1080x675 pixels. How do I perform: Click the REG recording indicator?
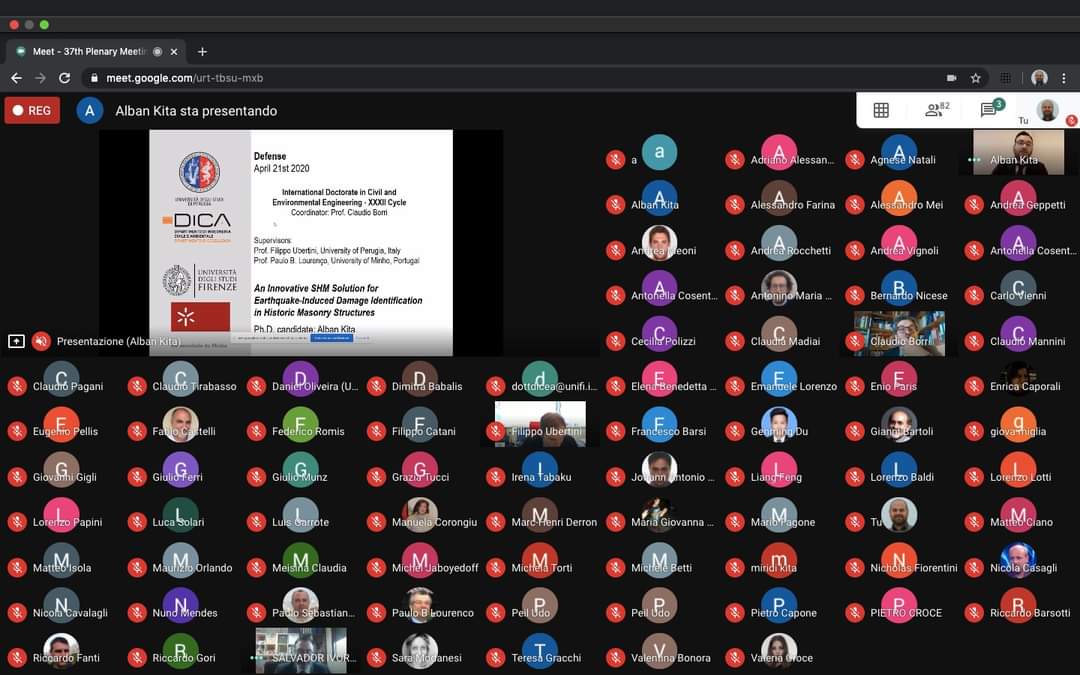pos(32,110)
